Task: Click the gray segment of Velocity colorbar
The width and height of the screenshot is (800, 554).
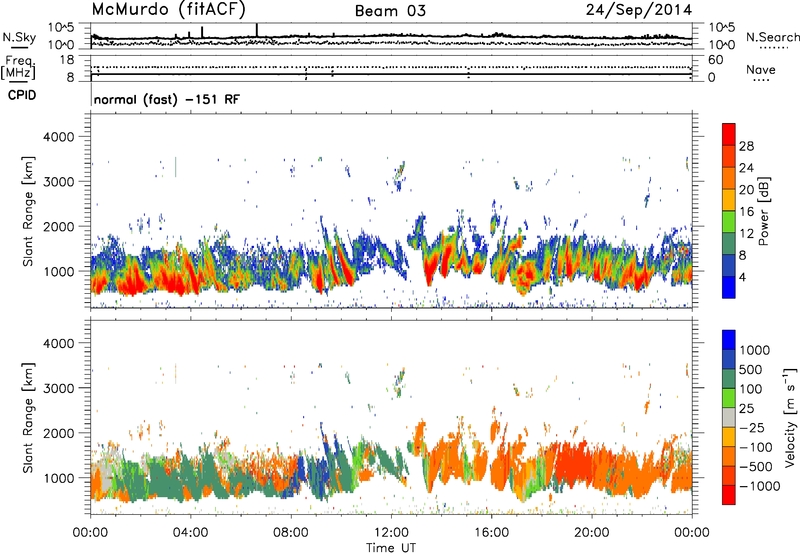Action: click(x=729, y=418)
